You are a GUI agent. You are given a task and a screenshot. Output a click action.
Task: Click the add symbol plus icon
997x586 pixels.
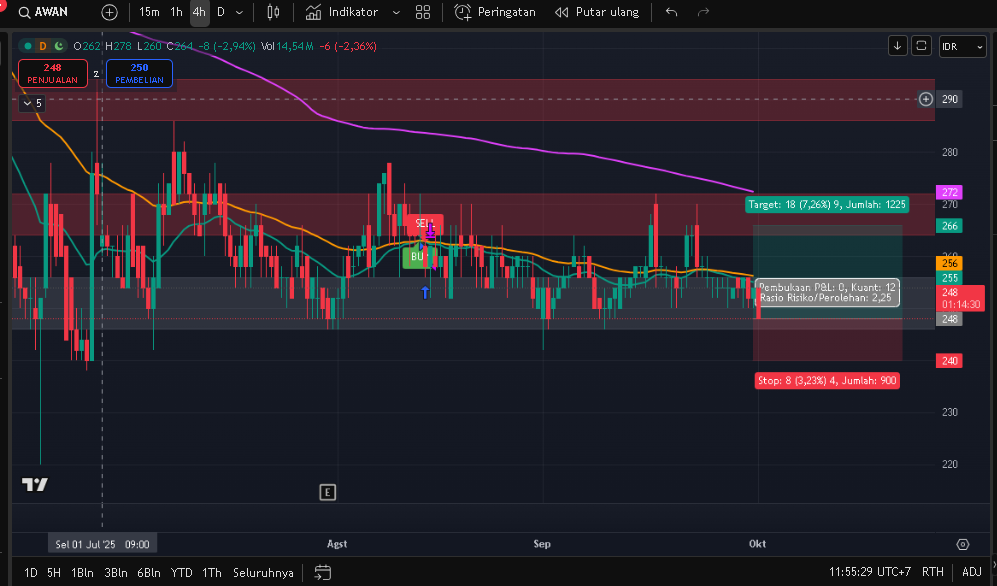tap(109, 12)
